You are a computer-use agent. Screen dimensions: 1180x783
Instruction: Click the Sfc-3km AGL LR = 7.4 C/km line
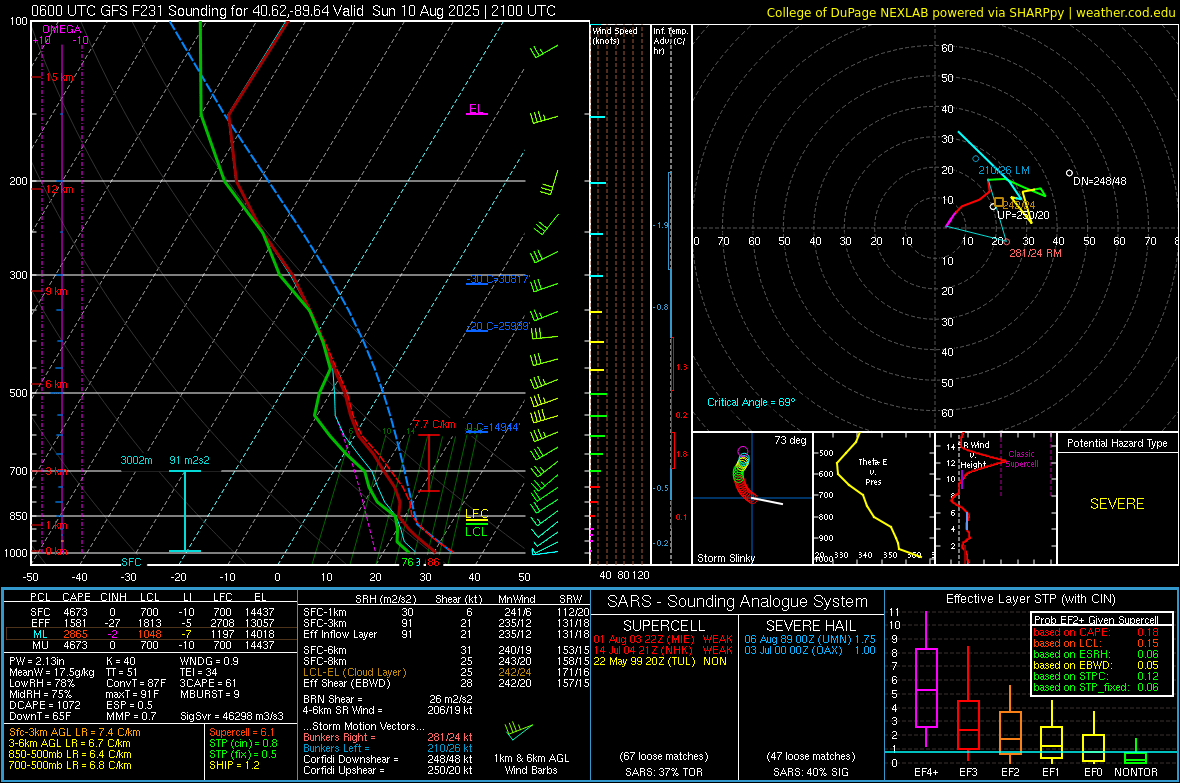(75, 733)
